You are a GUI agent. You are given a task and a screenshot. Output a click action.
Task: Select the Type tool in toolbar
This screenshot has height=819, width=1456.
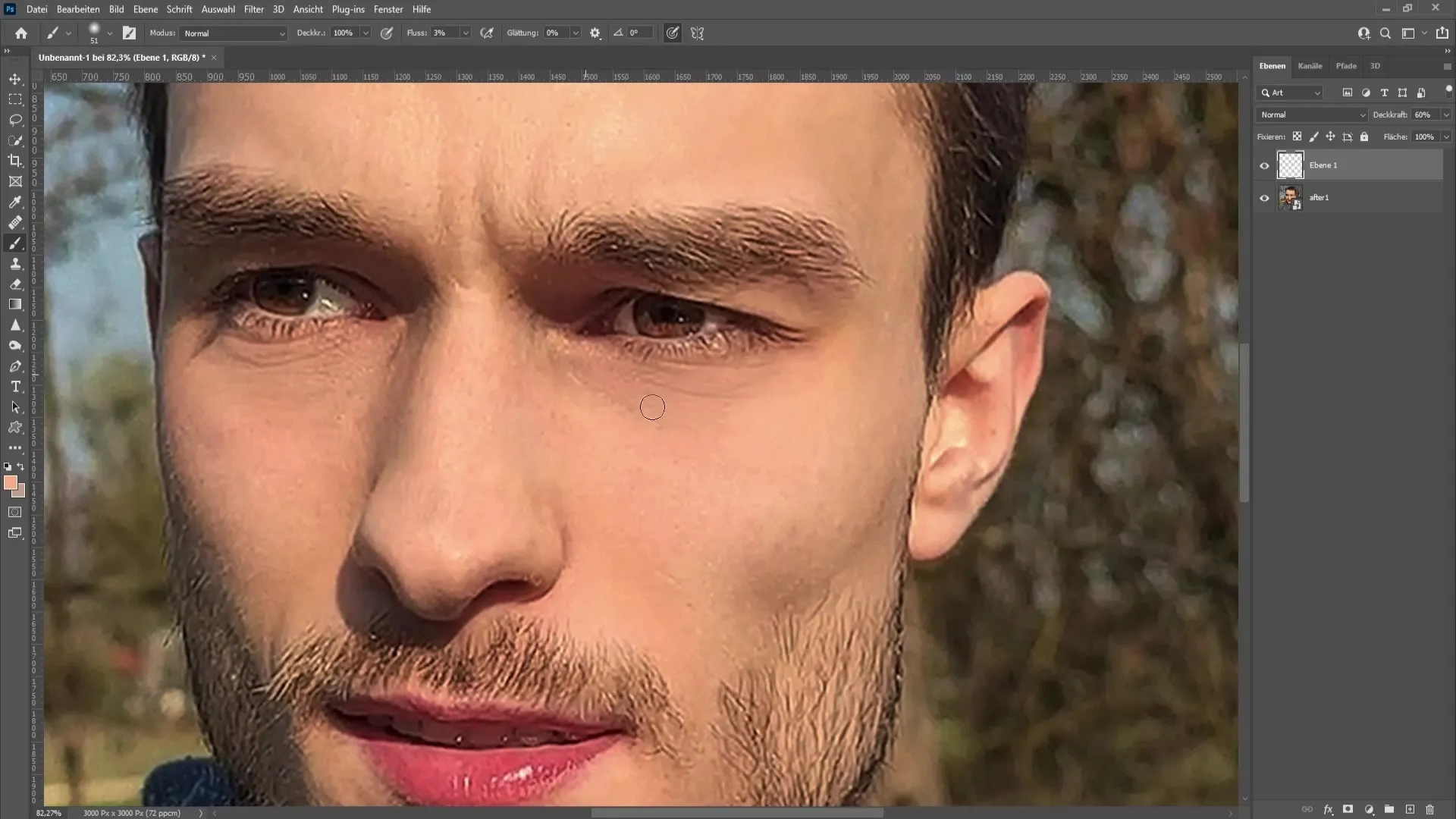tap(15, 386)
